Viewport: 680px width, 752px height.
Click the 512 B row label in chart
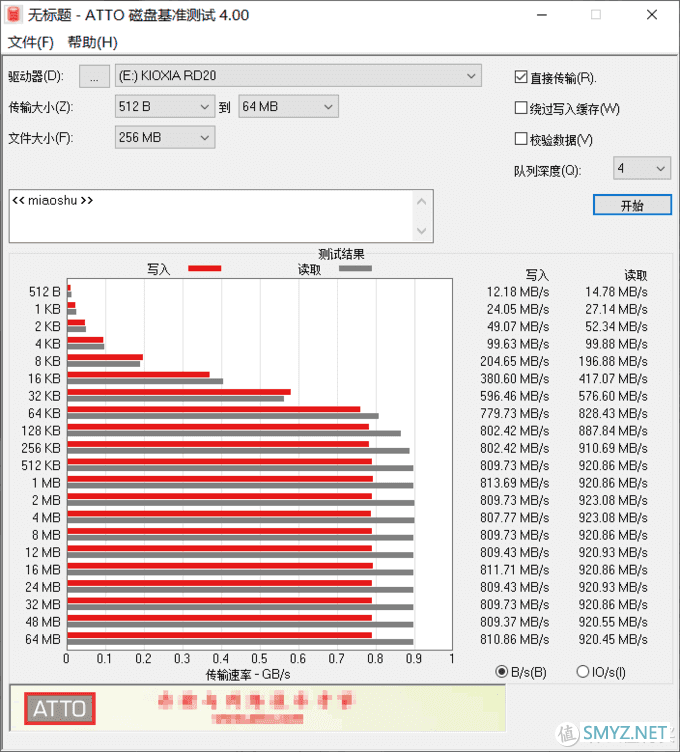coord(45,292)
